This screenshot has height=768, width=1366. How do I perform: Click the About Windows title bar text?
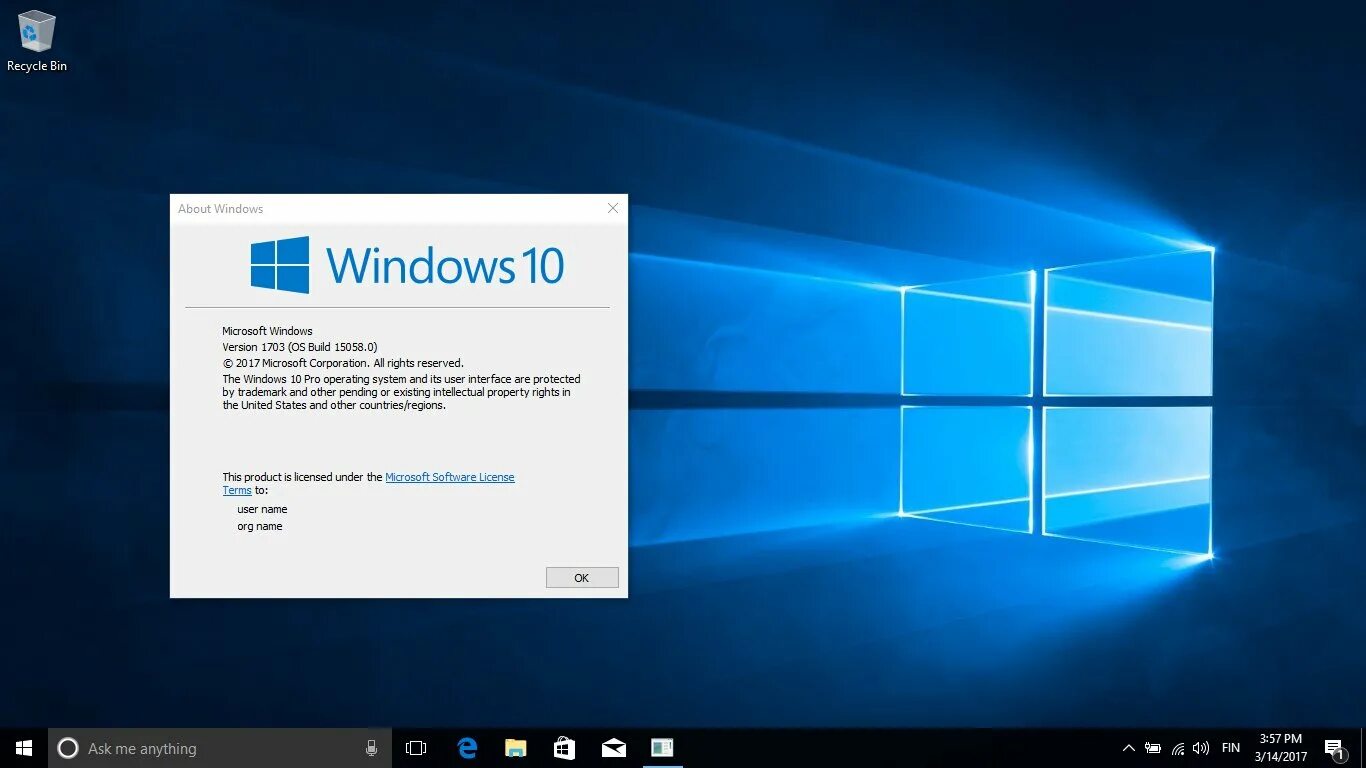pos(220,209)
